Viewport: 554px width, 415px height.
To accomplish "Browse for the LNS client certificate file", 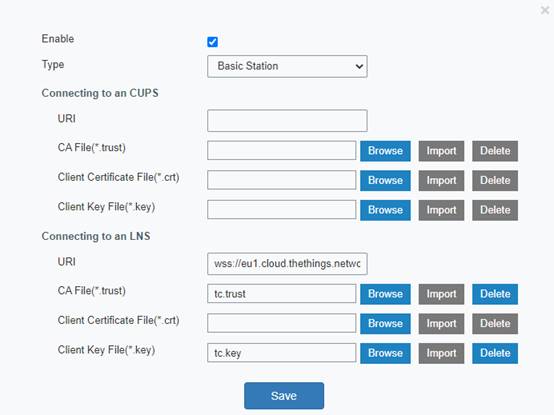I will pyautogui.click(x=385, y=324).
